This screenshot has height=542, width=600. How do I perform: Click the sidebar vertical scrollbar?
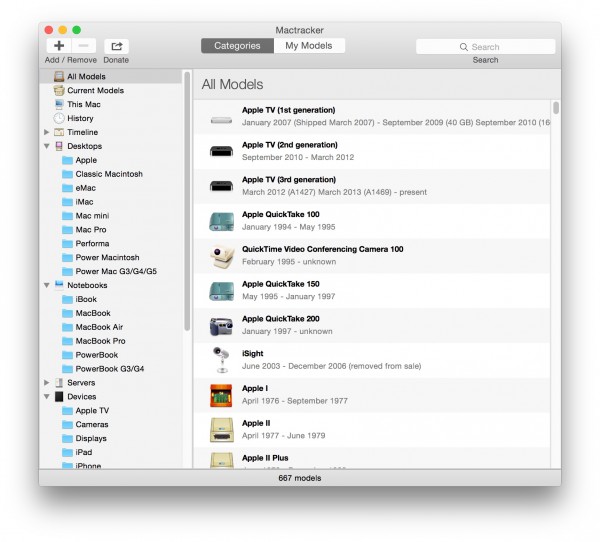pos(187,201)
